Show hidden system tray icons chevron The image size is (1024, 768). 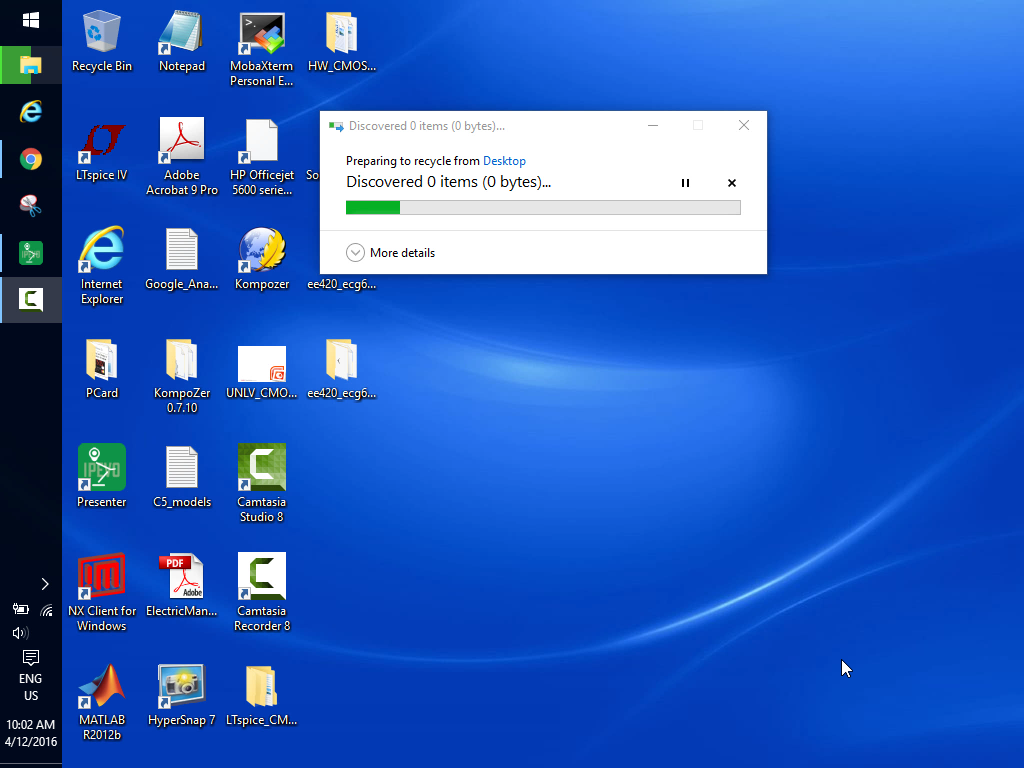click(x=44, y=584)
